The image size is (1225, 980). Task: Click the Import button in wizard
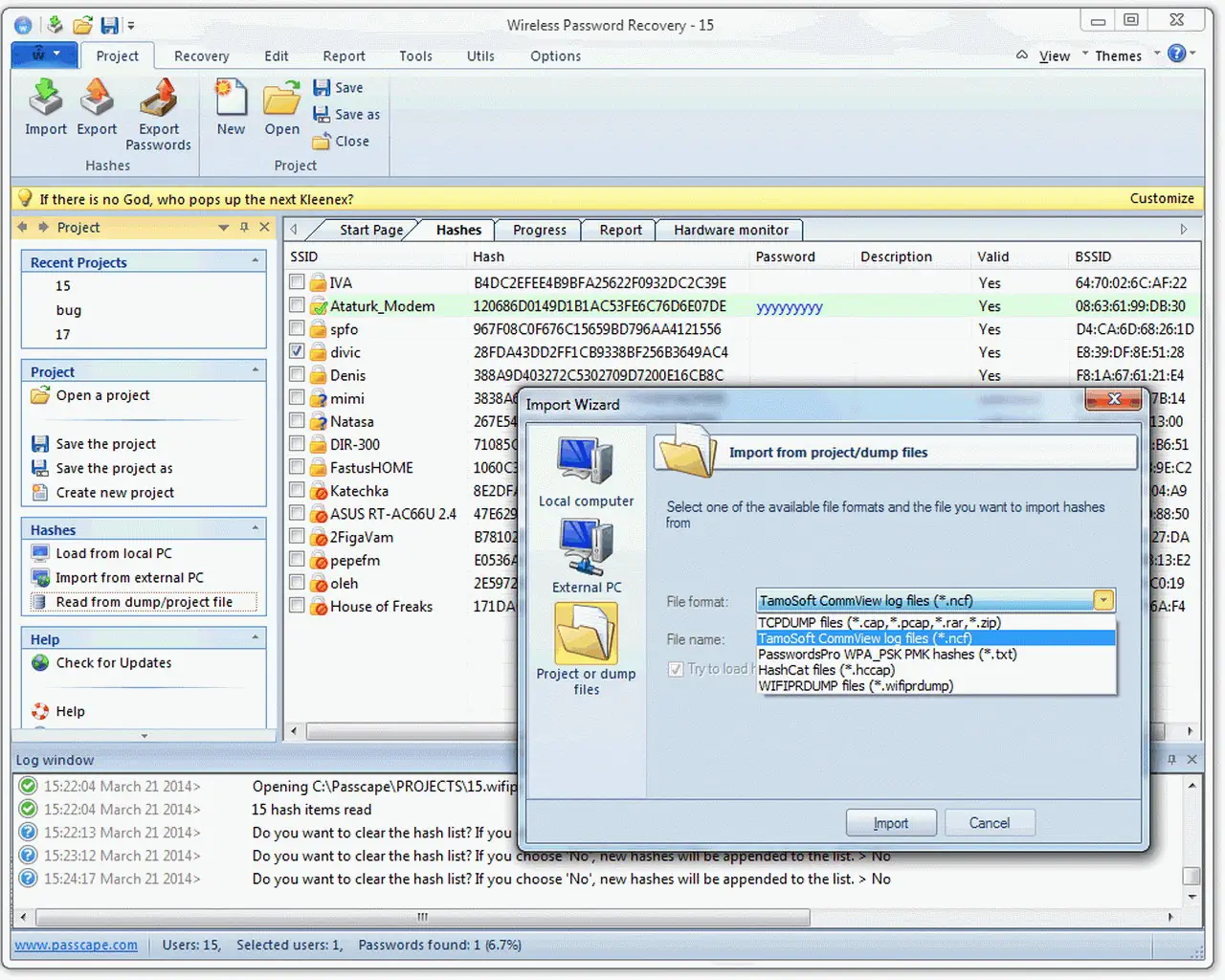(891, 823)
